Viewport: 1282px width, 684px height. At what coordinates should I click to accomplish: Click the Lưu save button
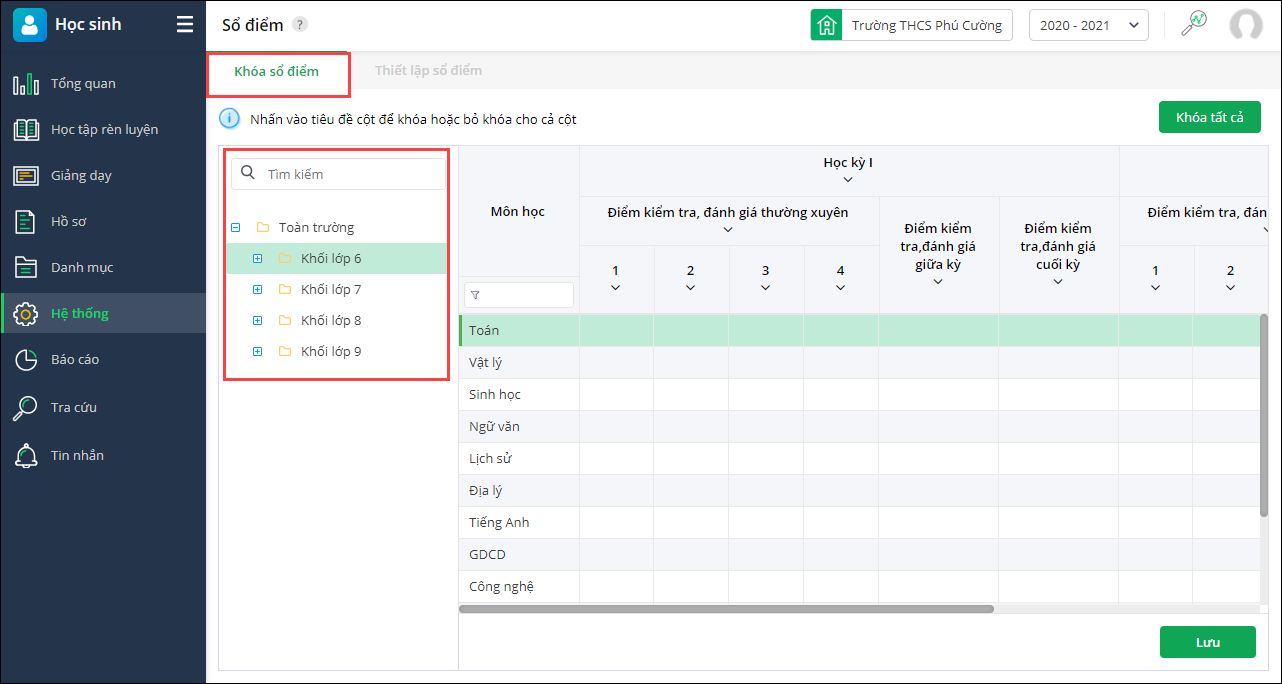1207,642
